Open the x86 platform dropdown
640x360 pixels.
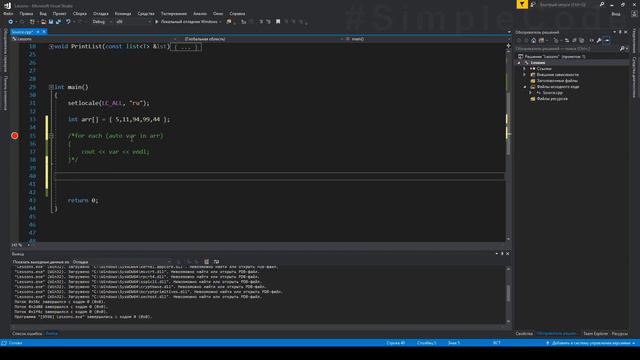point(133,22)
